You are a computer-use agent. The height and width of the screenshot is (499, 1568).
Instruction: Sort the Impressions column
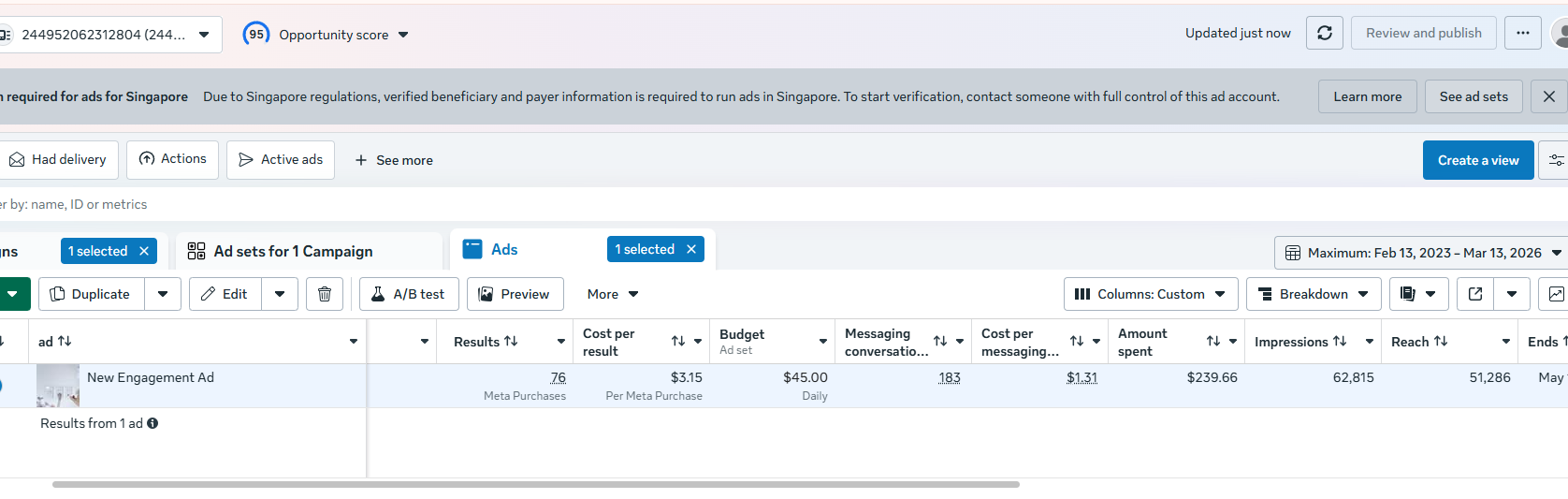pyautogui.click(x=1340, y=342)
